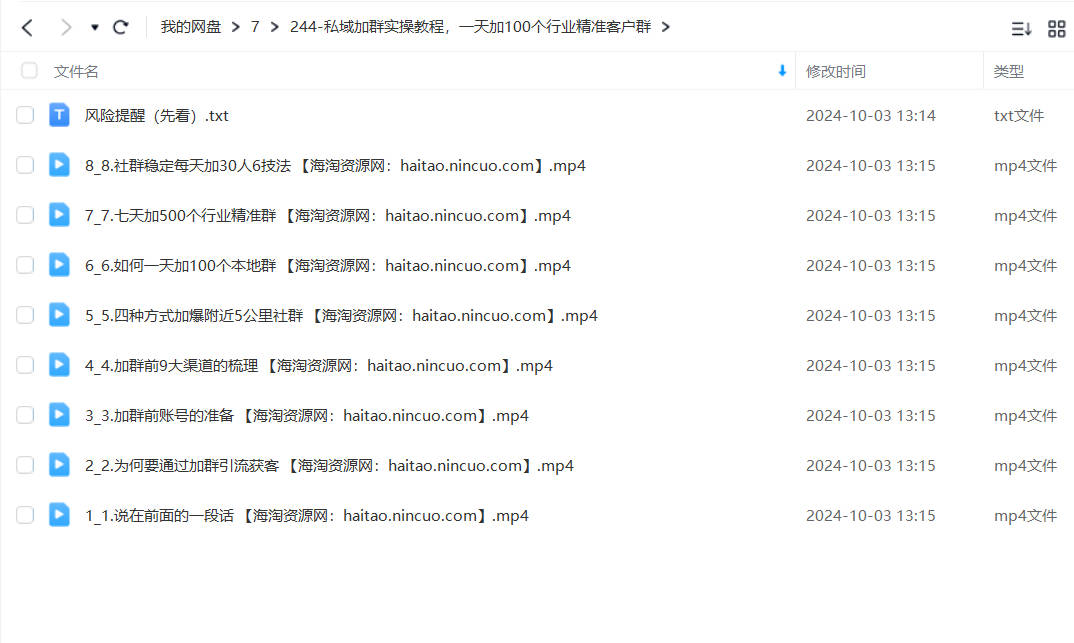This screenshot has width=1074, height=643.
Task: Go forward with the right arrow
Action: click(66, 27)
